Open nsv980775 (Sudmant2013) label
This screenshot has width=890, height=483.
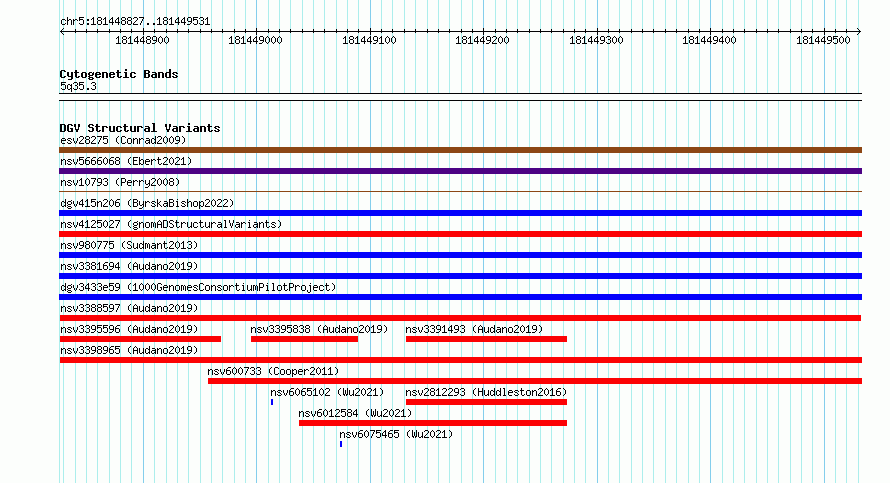(129, 245)
